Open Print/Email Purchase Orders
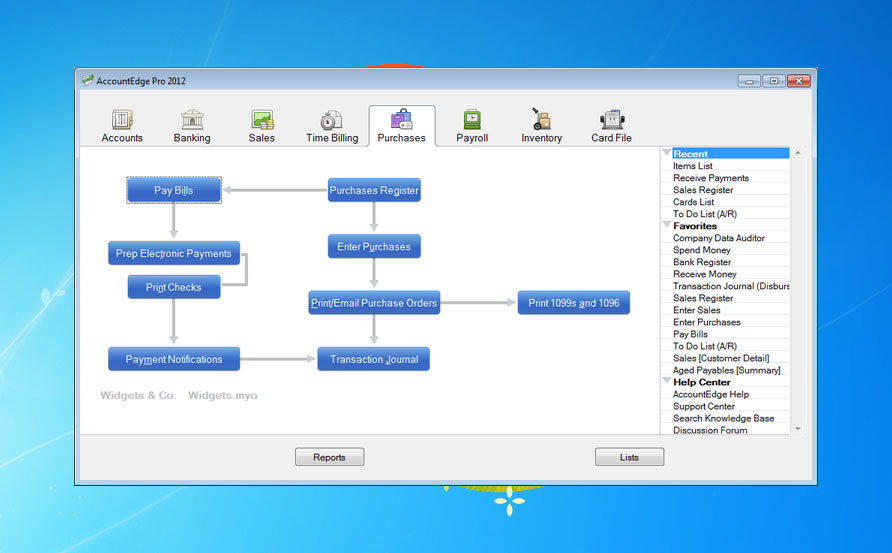The height and width of the screenshot is (553, 892). click(x=374, y=303)
